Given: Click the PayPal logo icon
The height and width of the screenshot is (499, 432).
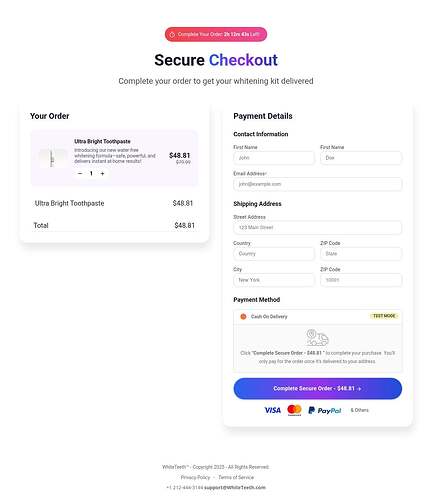Looking at the screenshot, I should point(325,410).
